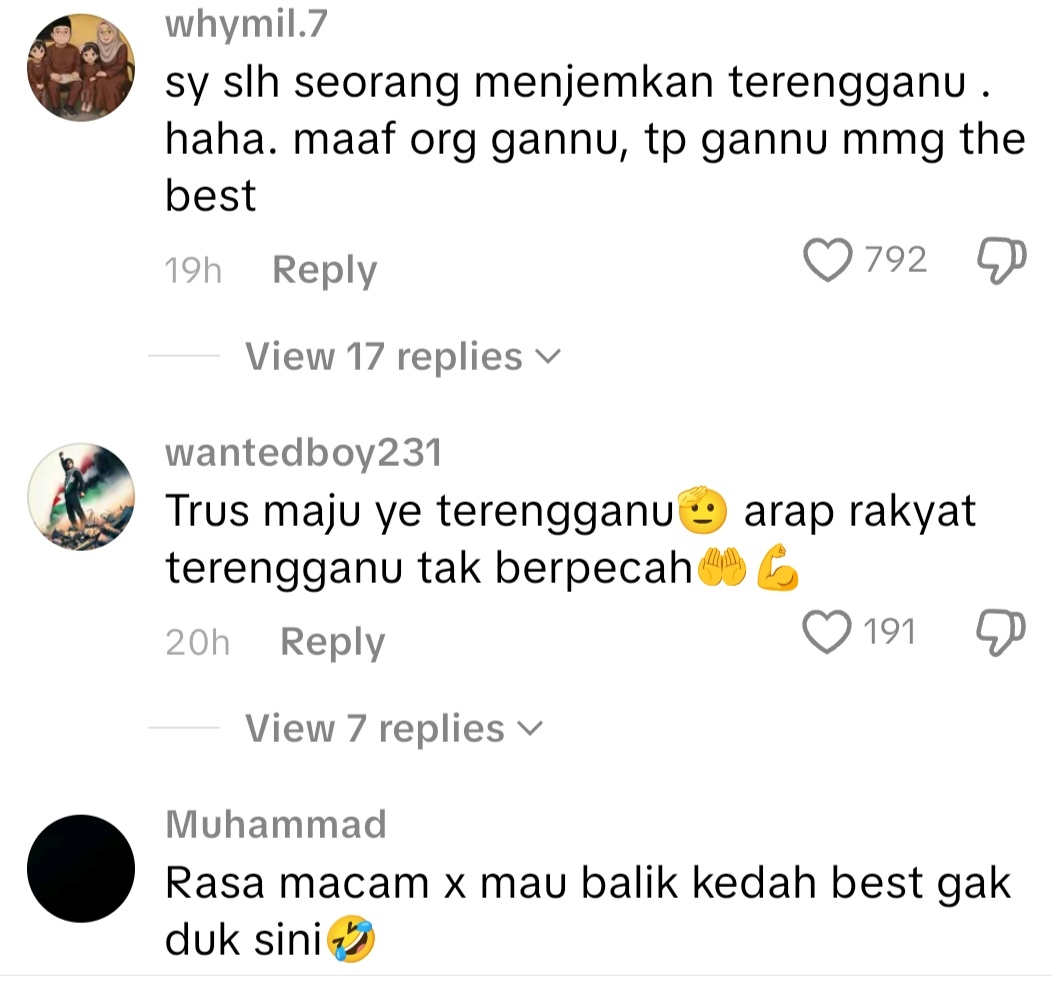The height and width of the screenshot is (982, 1052).
Task: Like wantedboy231's comment with the heart
Action: pos(827,632)
